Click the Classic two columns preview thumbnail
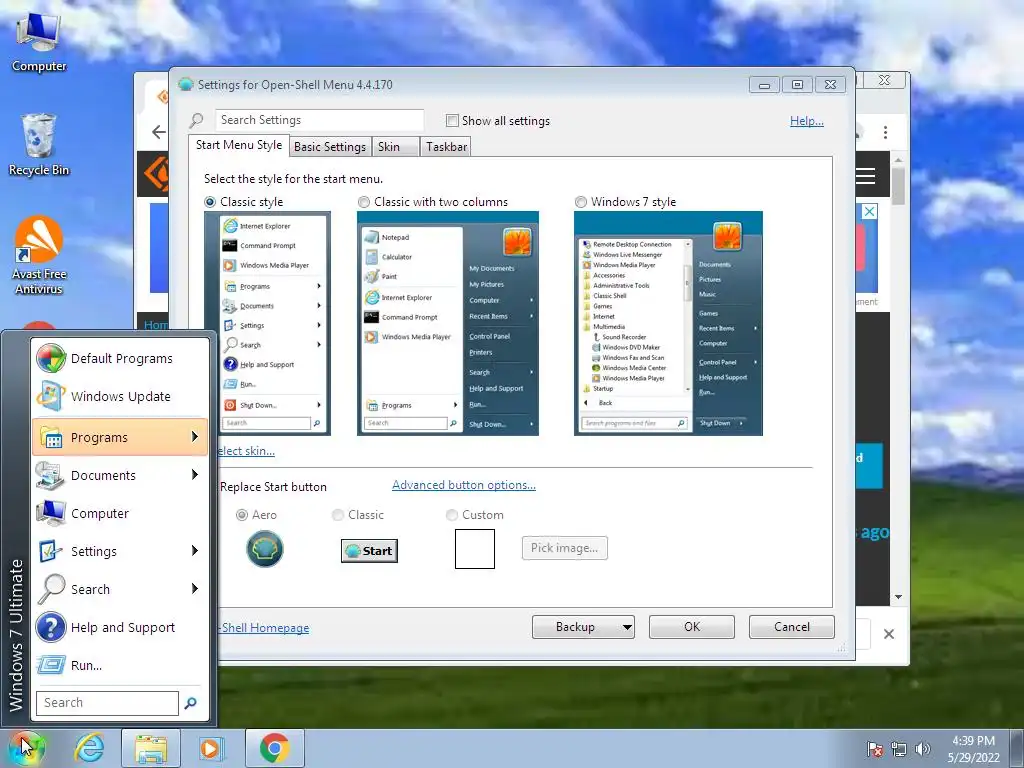The image size is (1024, 768). pyautogui.click(x=448, y=323)
